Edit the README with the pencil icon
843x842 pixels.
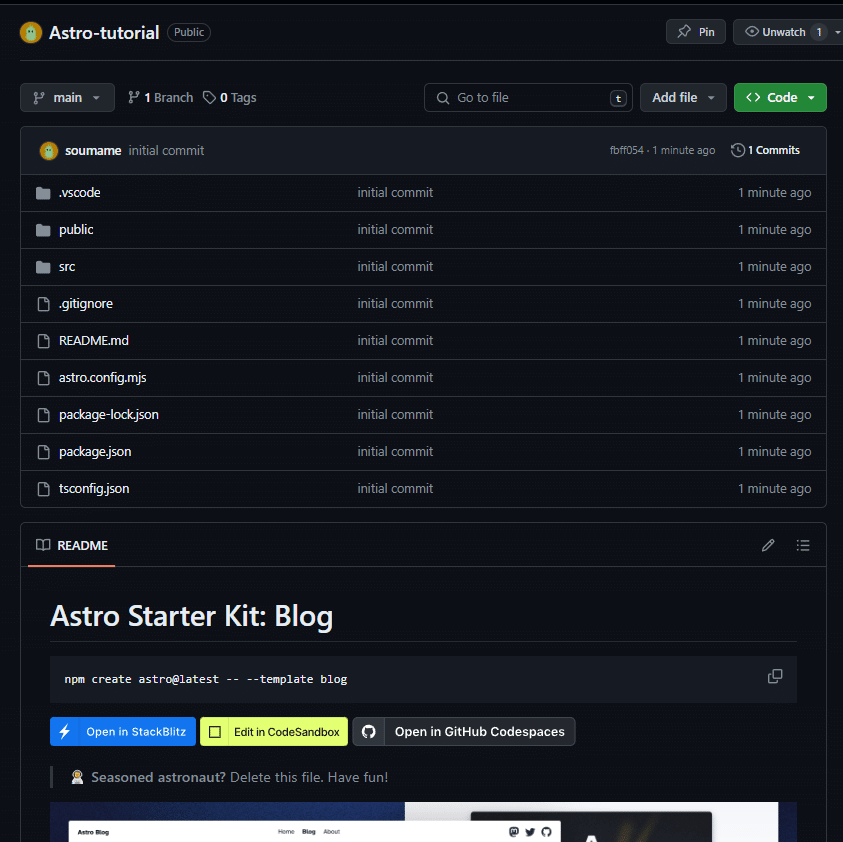(x=768, y=546)
